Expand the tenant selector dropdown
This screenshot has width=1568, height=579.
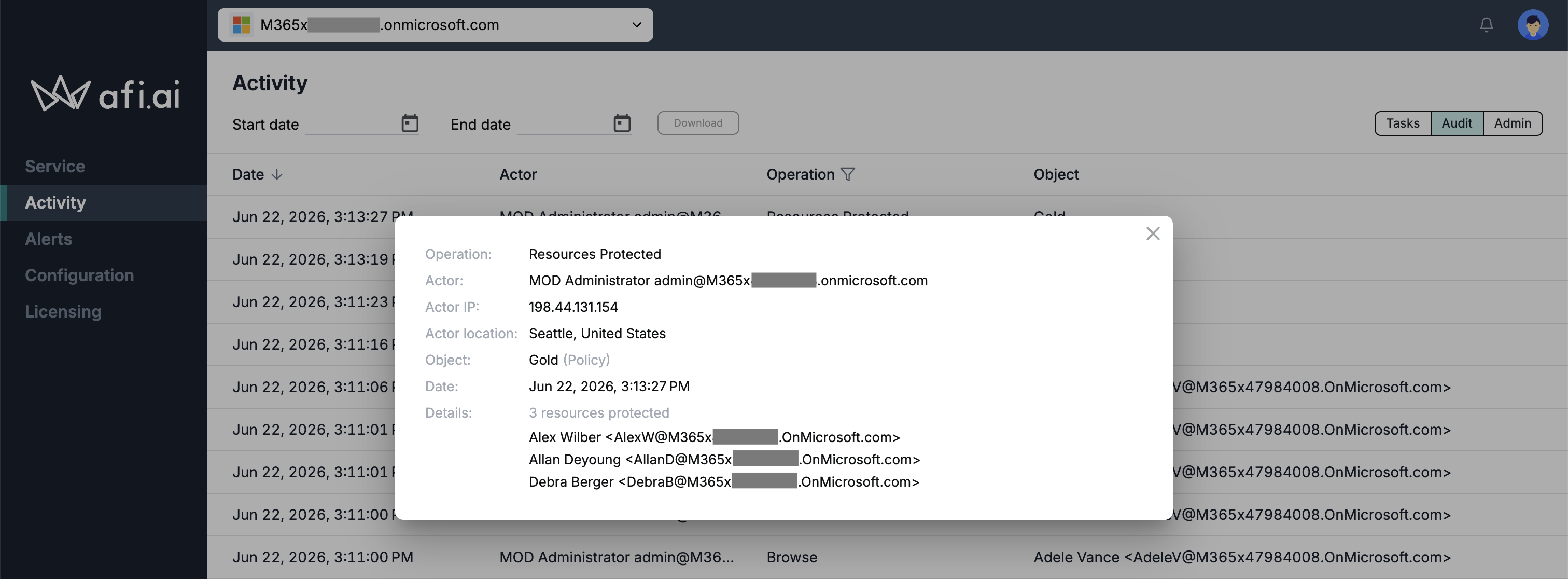637,25
